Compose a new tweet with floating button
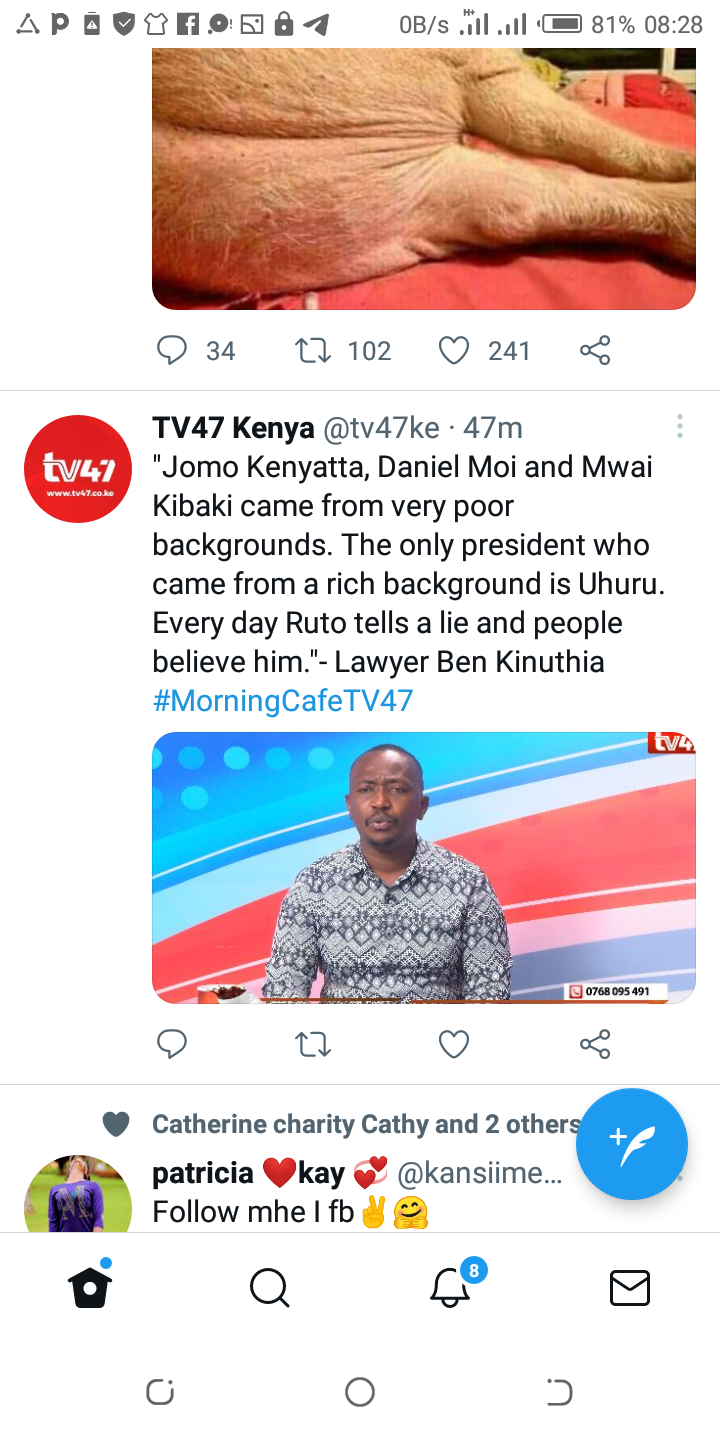Image resolution: width=720 pixels, height=1440 pixels. tap(632, 1144)
